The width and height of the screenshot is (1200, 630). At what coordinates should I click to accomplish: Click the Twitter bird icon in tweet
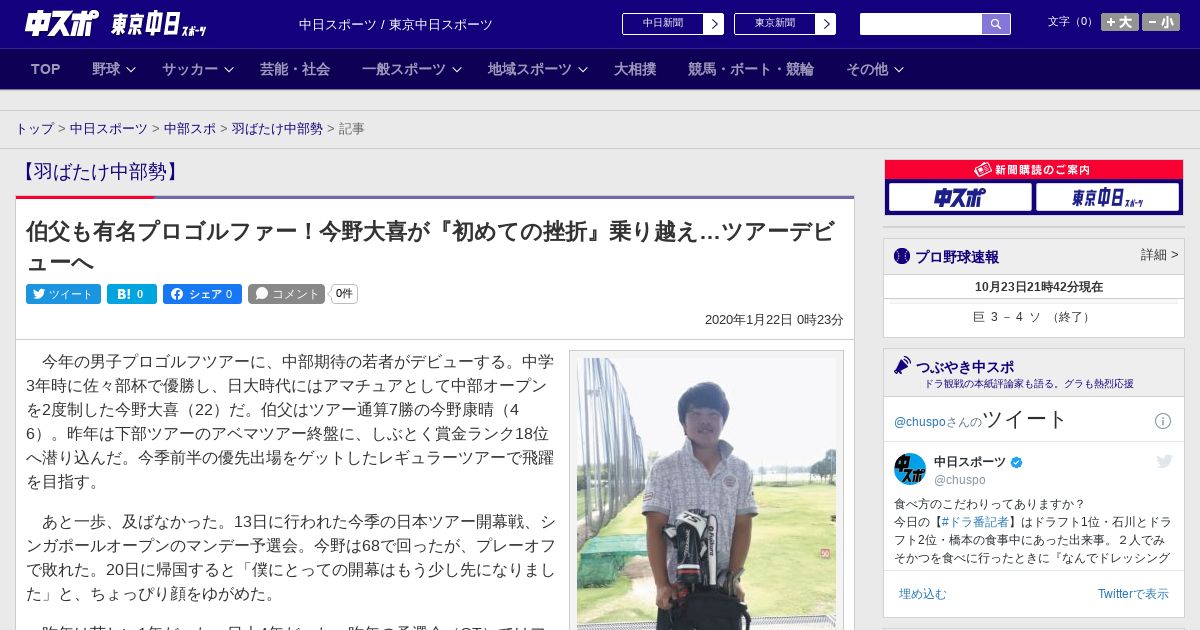1164,461
